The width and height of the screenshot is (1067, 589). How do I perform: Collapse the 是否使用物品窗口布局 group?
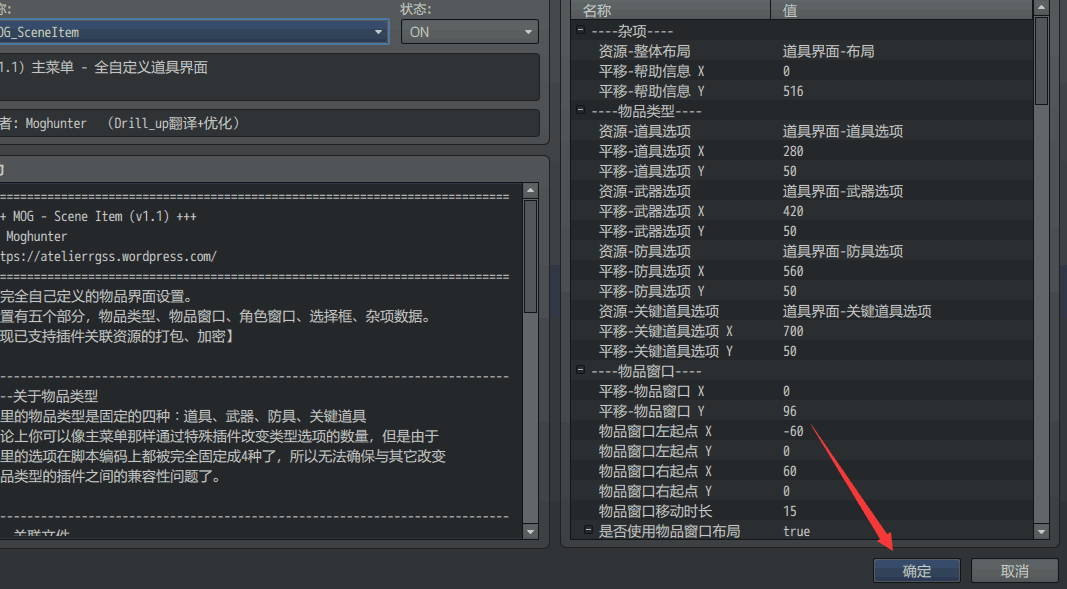tap(588, 529)
